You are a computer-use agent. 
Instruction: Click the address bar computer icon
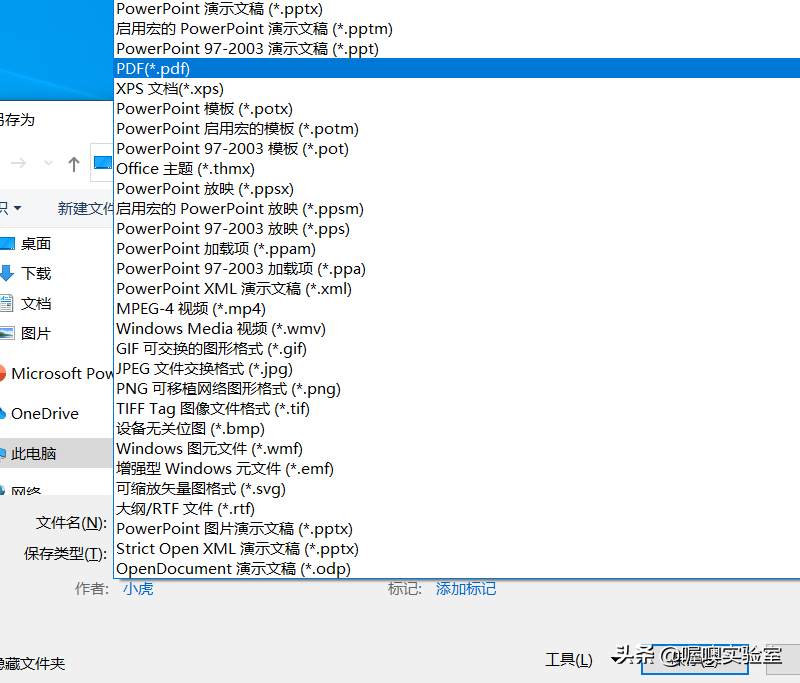point(103,163)
